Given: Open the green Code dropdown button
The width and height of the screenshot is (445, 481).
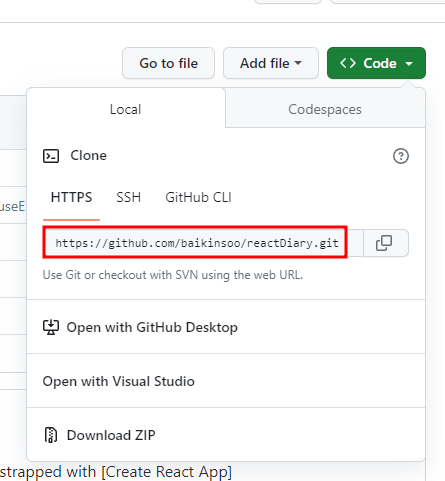Looking at the screenshot, I should click(376, 63).
